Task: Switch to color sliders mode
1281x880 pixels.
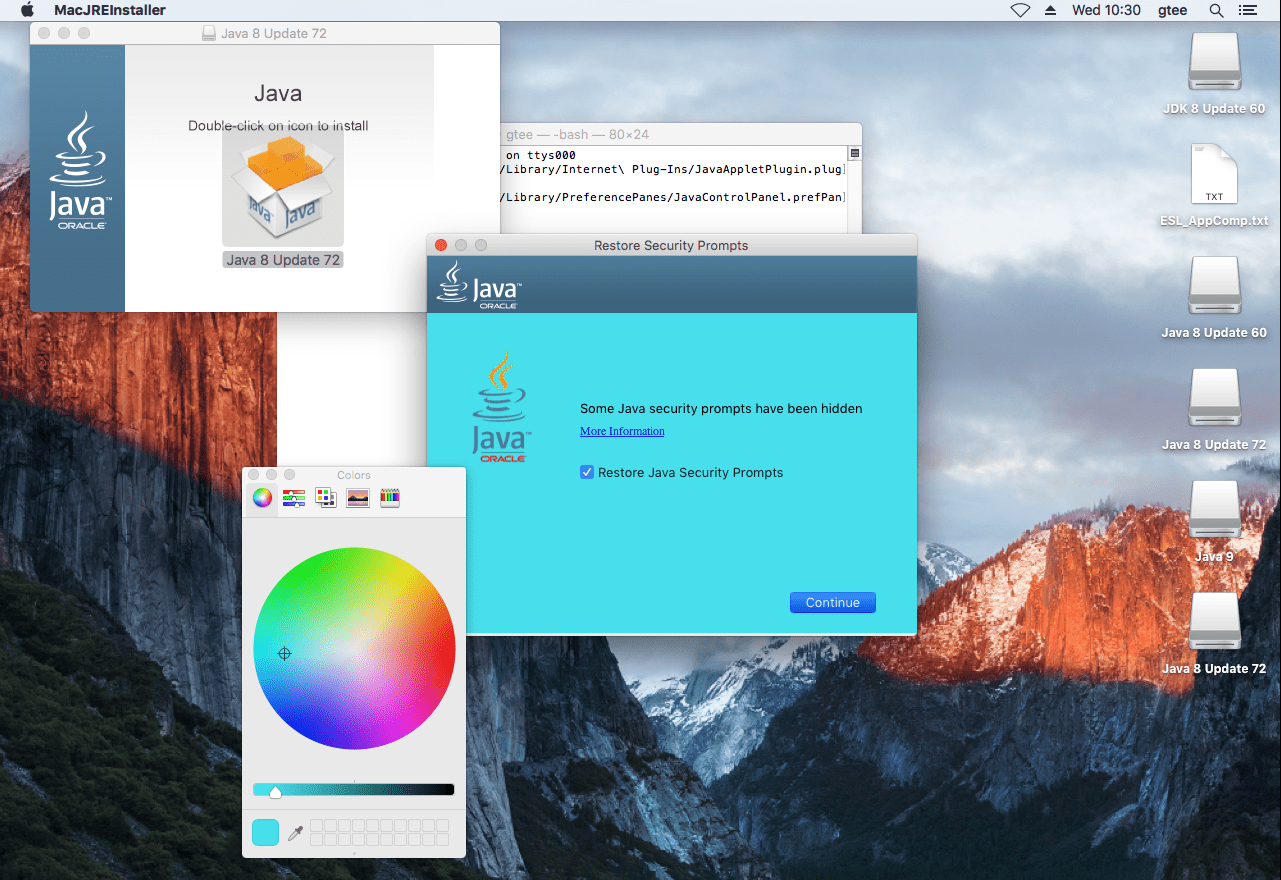Action: click(x=293, y=497)
